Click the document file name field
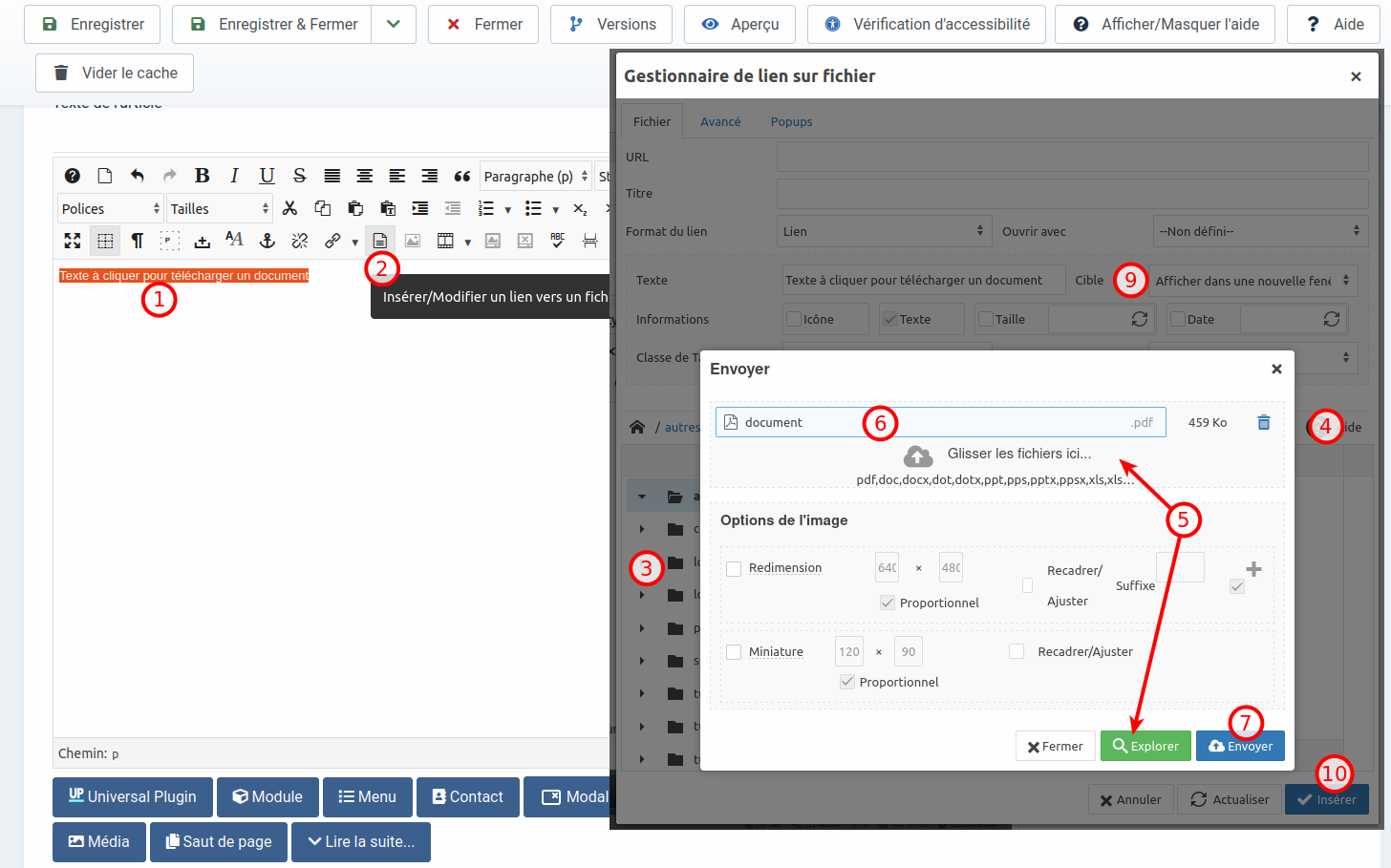This screenshot has width=1391, height=868. point(936,422)
